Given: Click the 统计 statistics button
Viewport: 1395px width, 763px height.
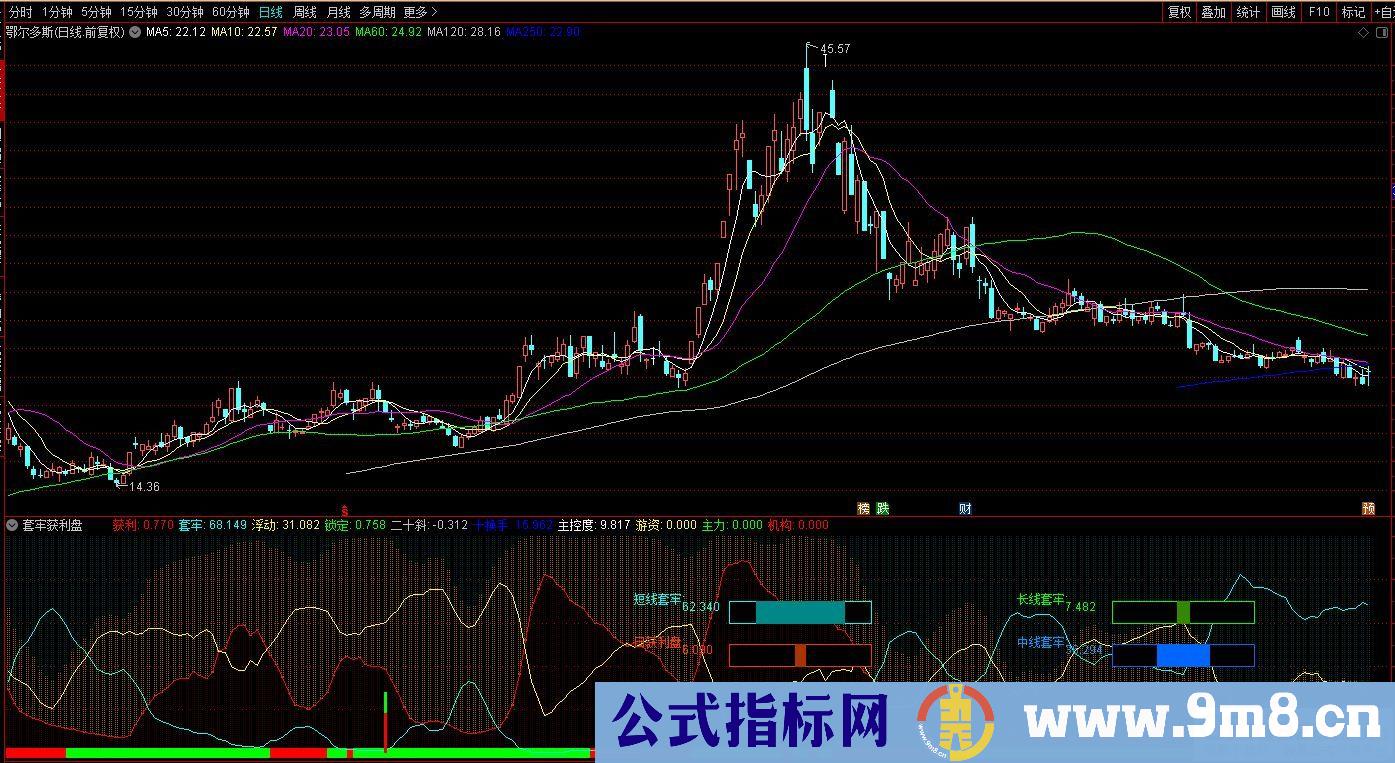Looking at the screenshot, I should coord(1248,12).
